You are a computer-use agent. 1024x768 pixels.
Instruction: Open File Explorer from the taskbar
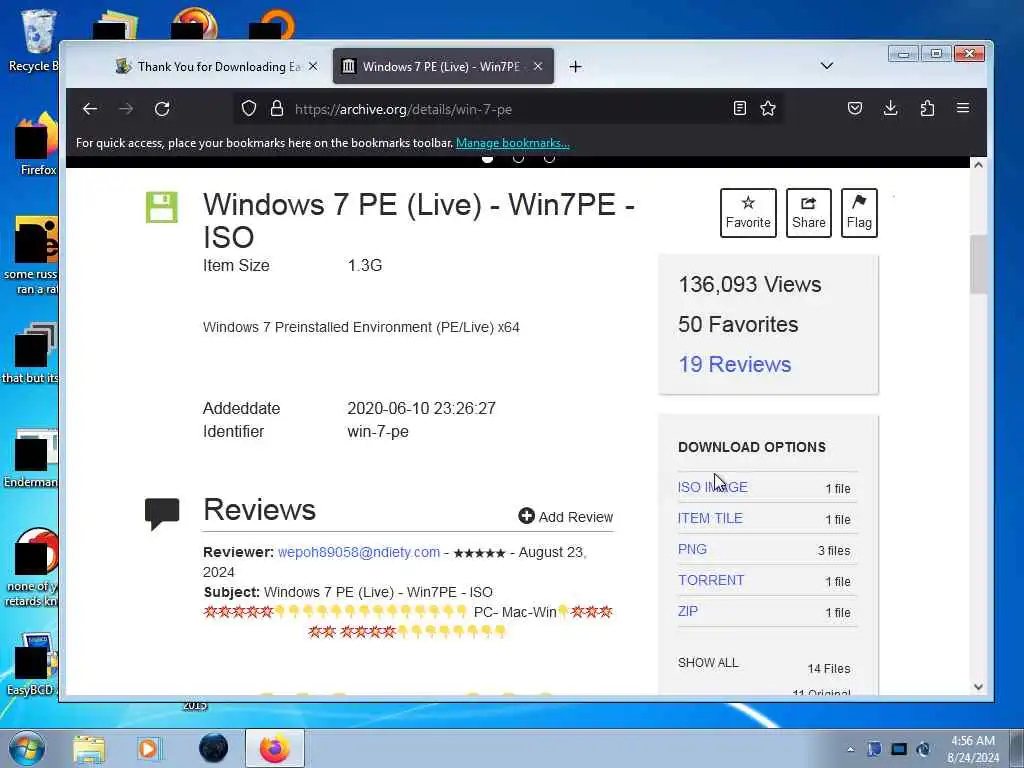[x=89, y=749]
